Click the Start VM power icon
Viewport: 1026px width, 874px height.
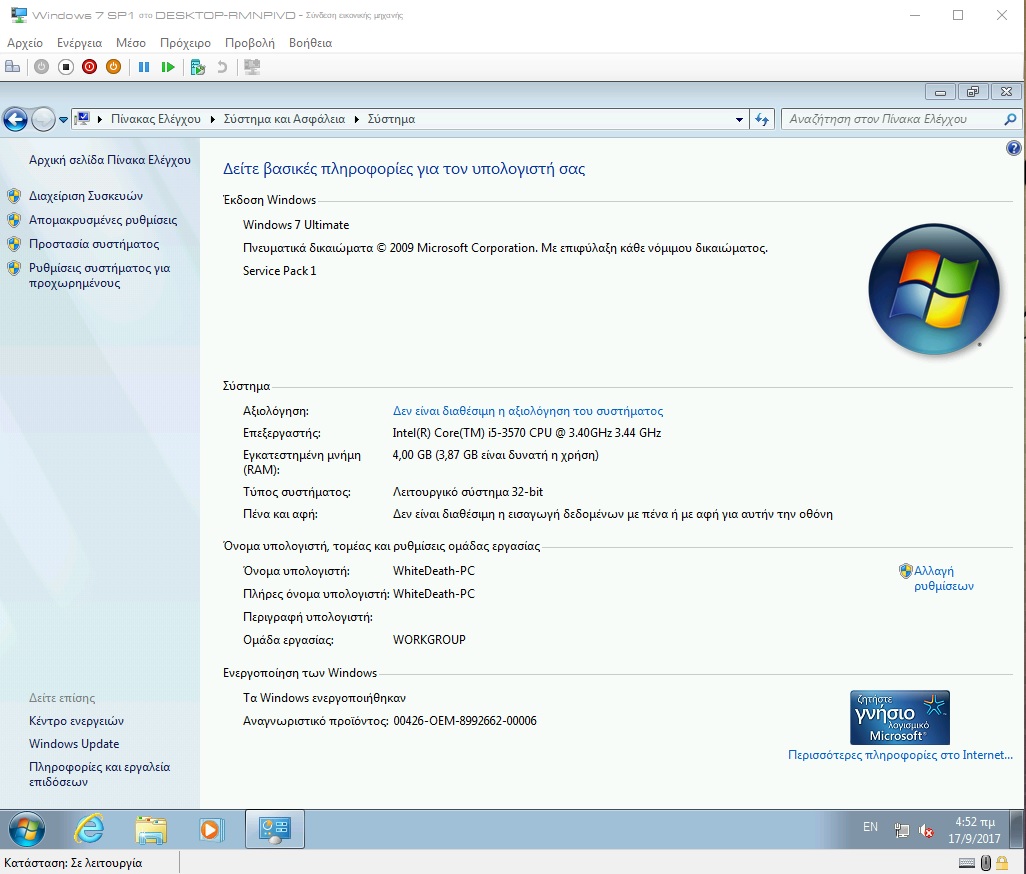pos(41,67)
